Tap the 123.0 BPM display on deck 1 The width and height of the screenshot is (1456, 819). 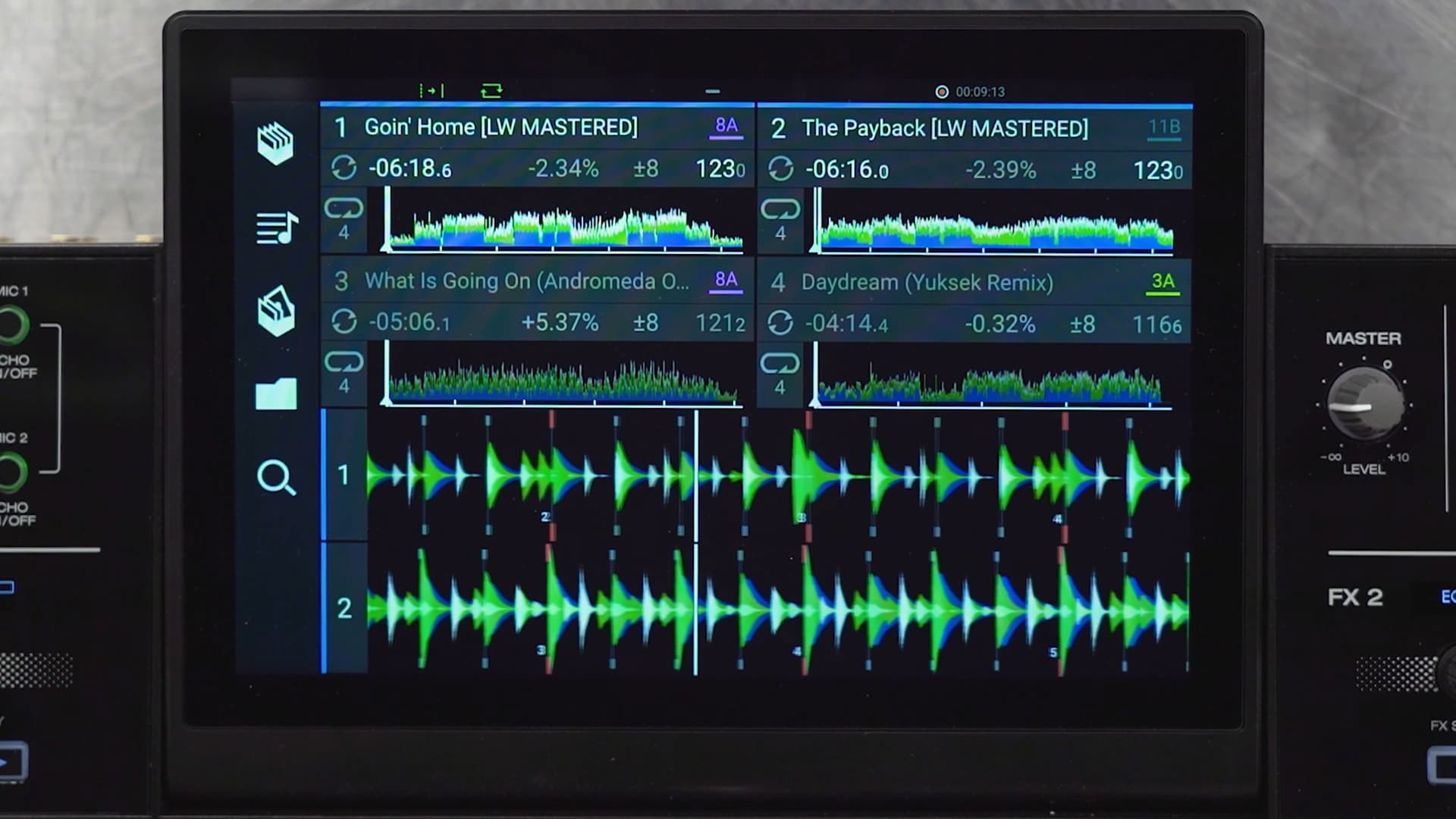tap(720, 168)
